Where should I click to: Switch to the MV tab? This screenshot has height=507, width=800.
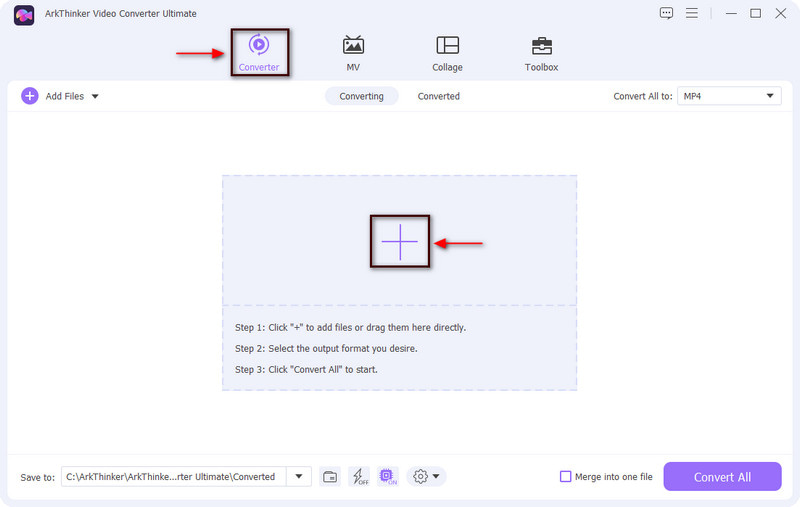pos(353,53)
